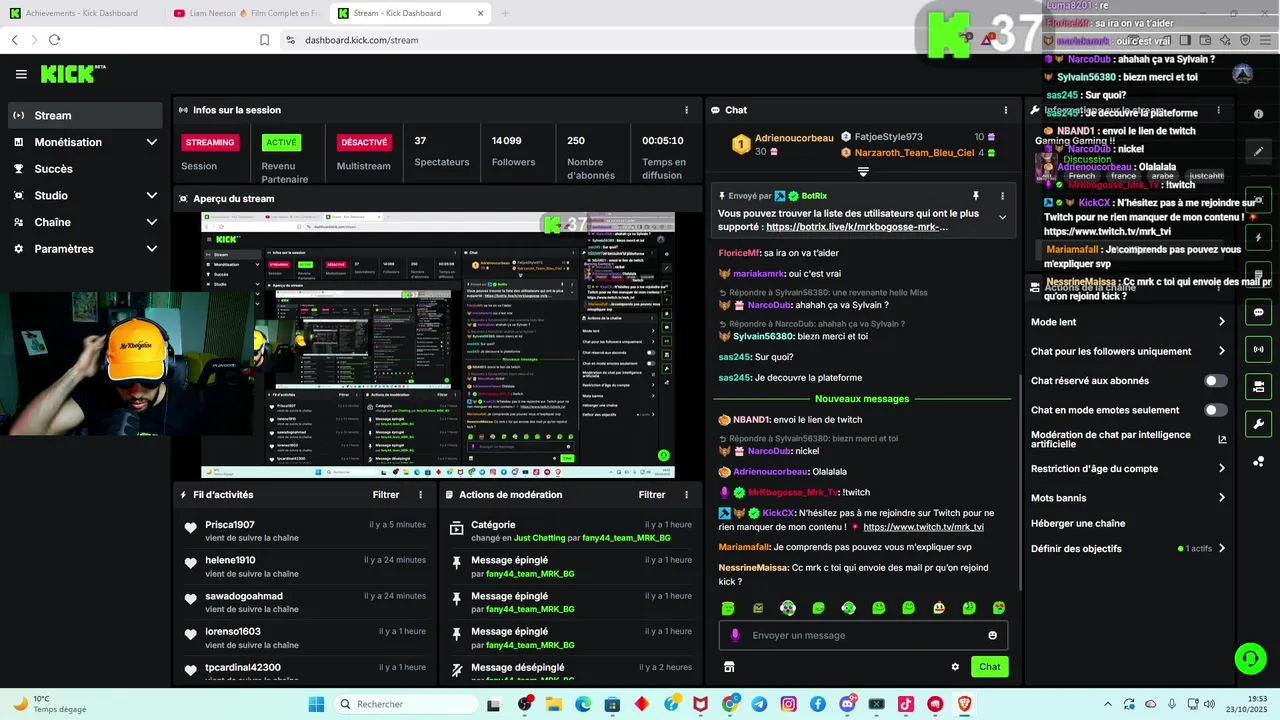Click the speech bubble icon in right sidebar

[1258, 312]
